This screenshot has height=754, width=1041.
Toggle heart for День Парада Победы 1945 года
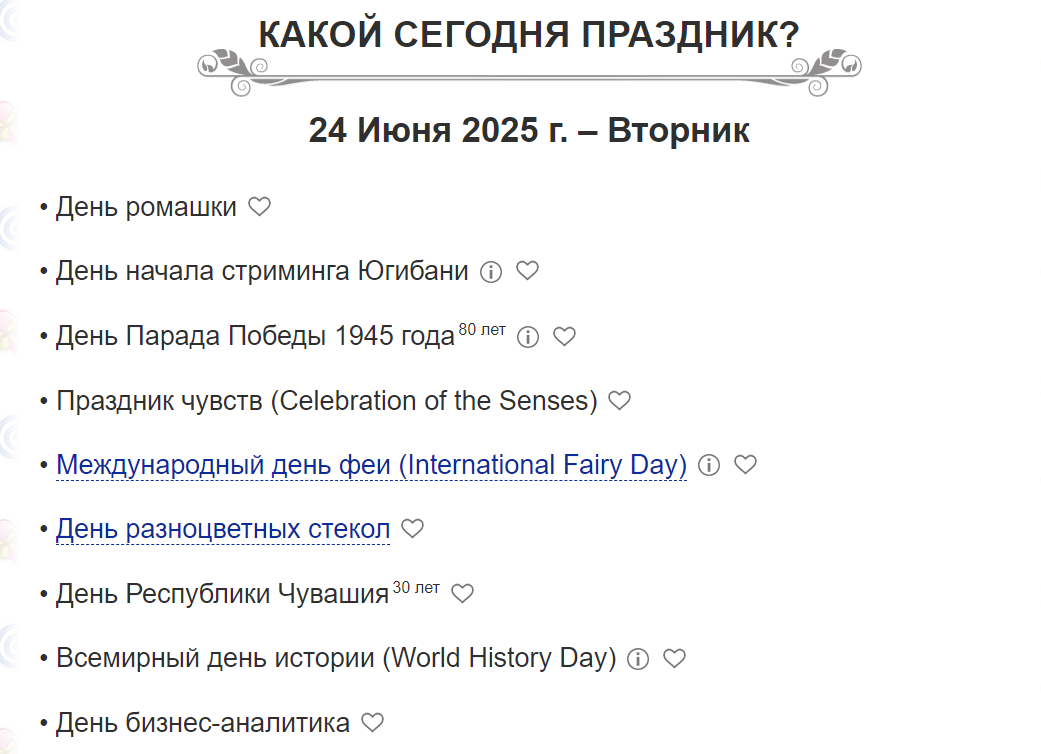pyautogui.click(x=564, y=336)
